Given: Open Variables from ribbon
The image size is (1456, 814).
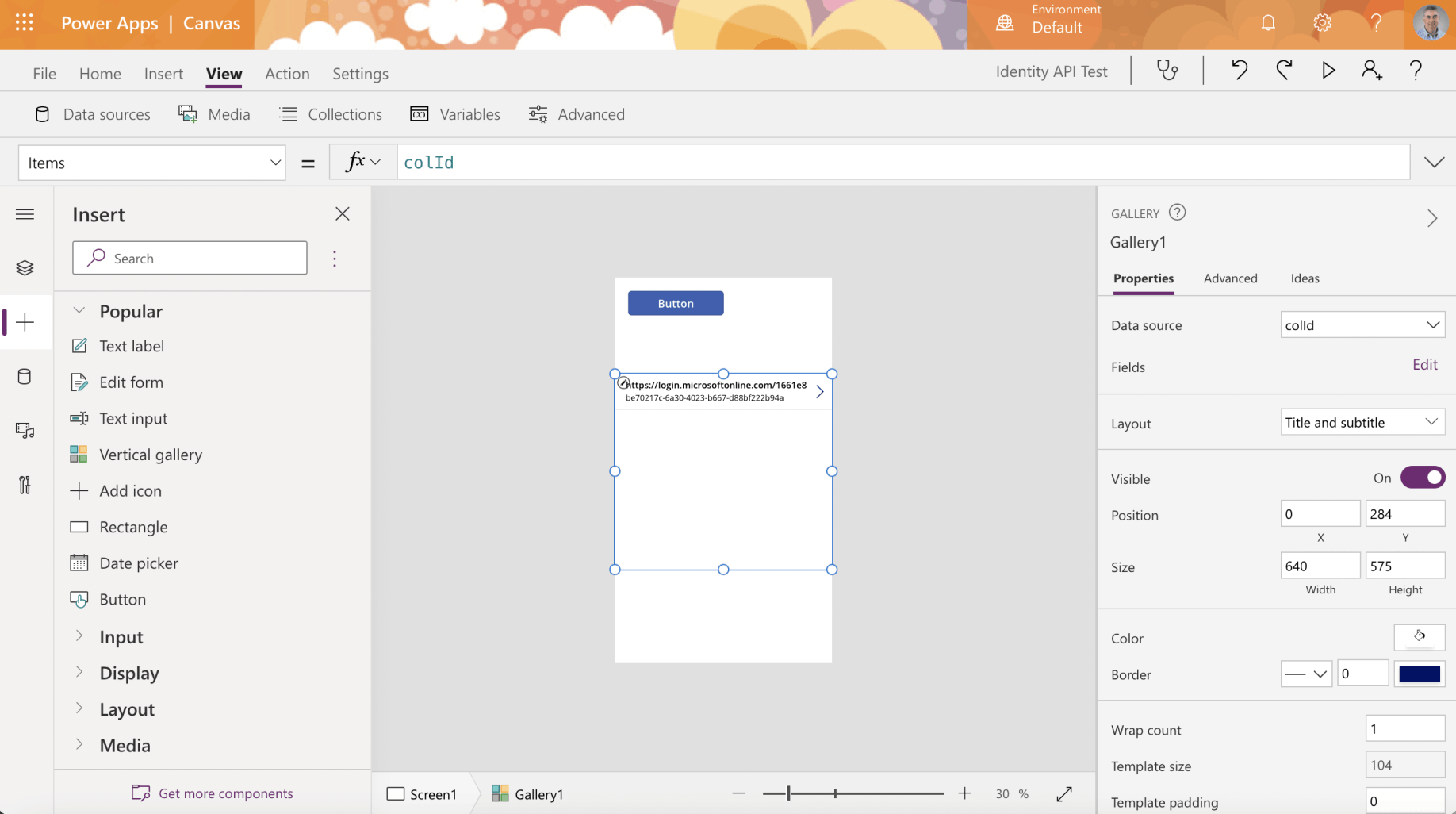Looking at the screenshot, I should 455,114.
